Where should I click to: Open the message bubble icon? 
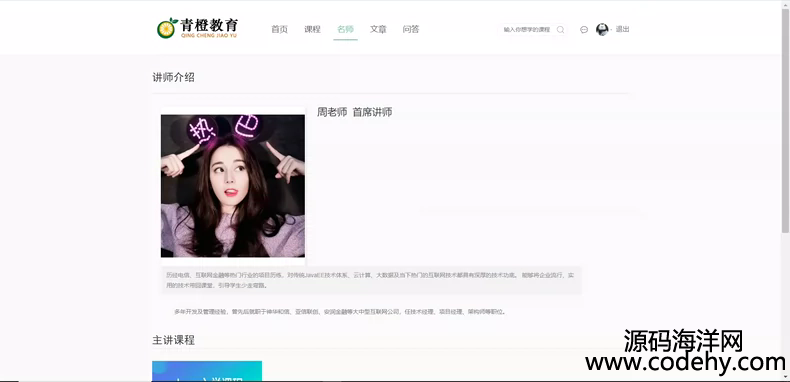584,30
